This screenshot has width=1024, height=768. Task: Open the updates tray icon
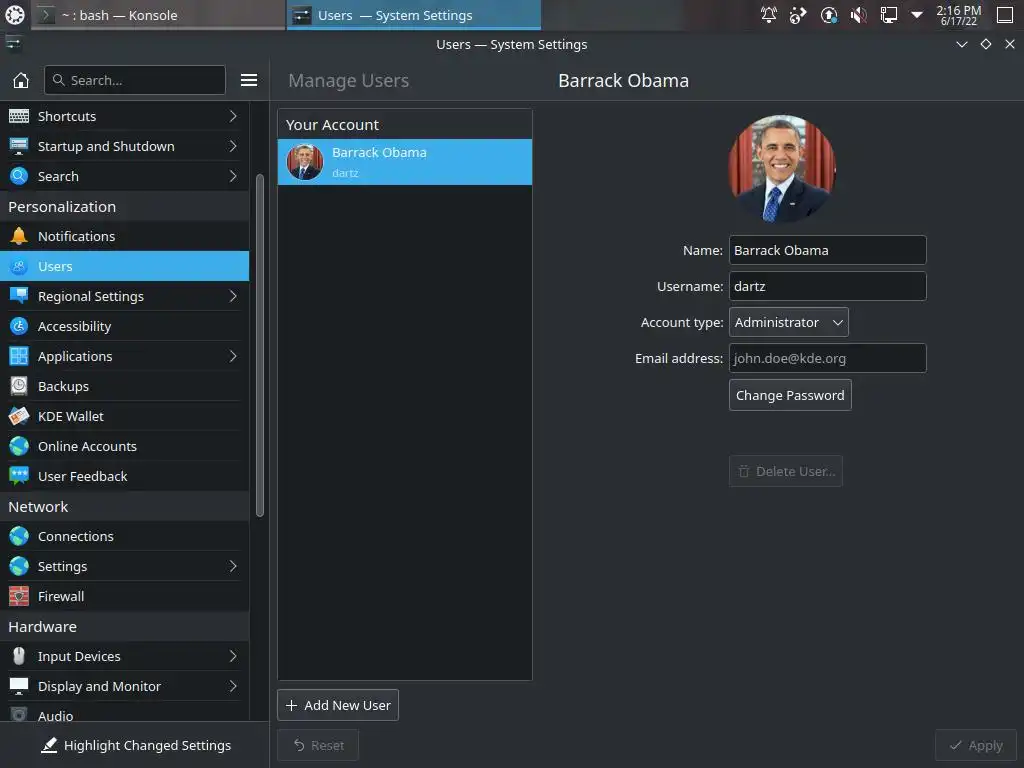[x=829, y=14]
